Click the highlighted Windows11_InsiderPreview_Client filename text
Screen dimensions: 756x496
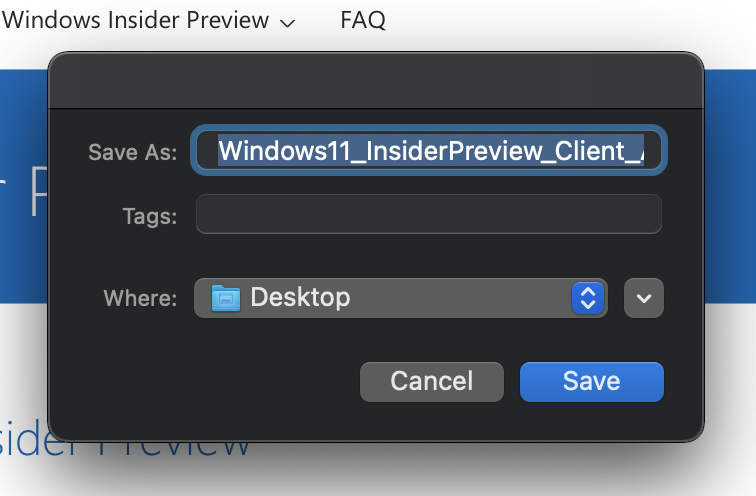[431, 150]
